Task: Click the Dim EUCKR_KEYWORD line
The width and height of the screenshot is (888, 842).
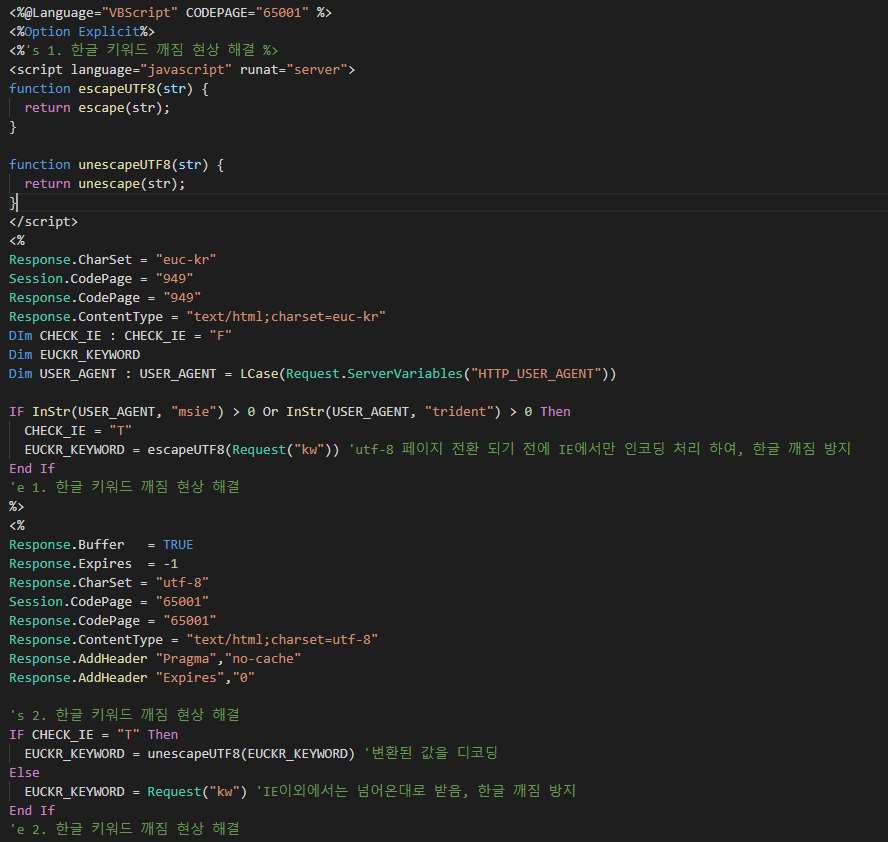Action: point(74,354)
